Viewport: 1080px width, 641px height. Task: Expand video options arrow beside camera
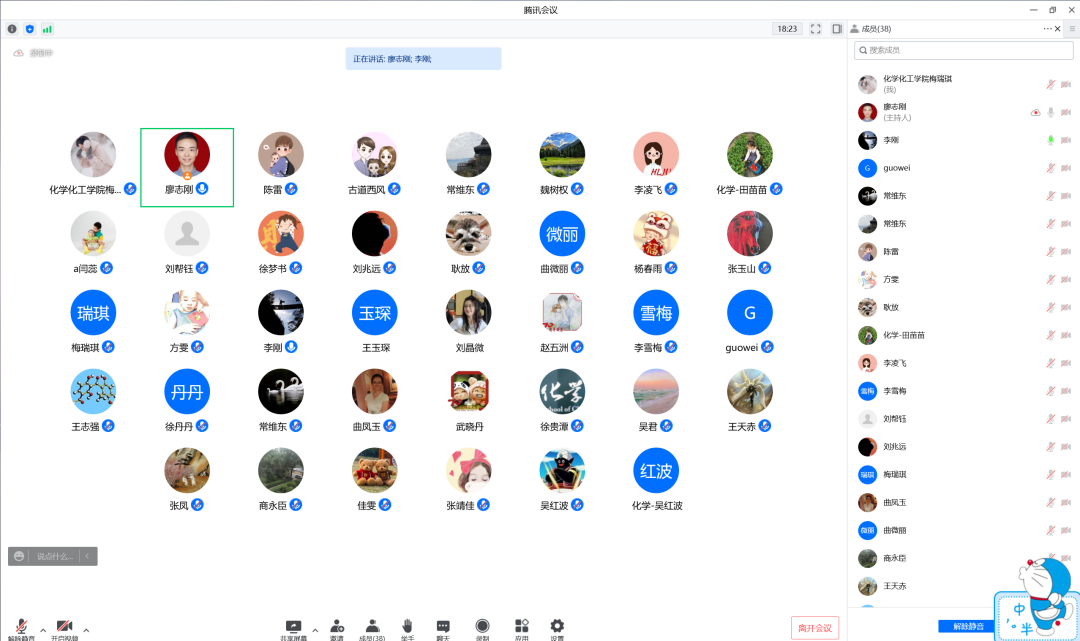point(86,630)
